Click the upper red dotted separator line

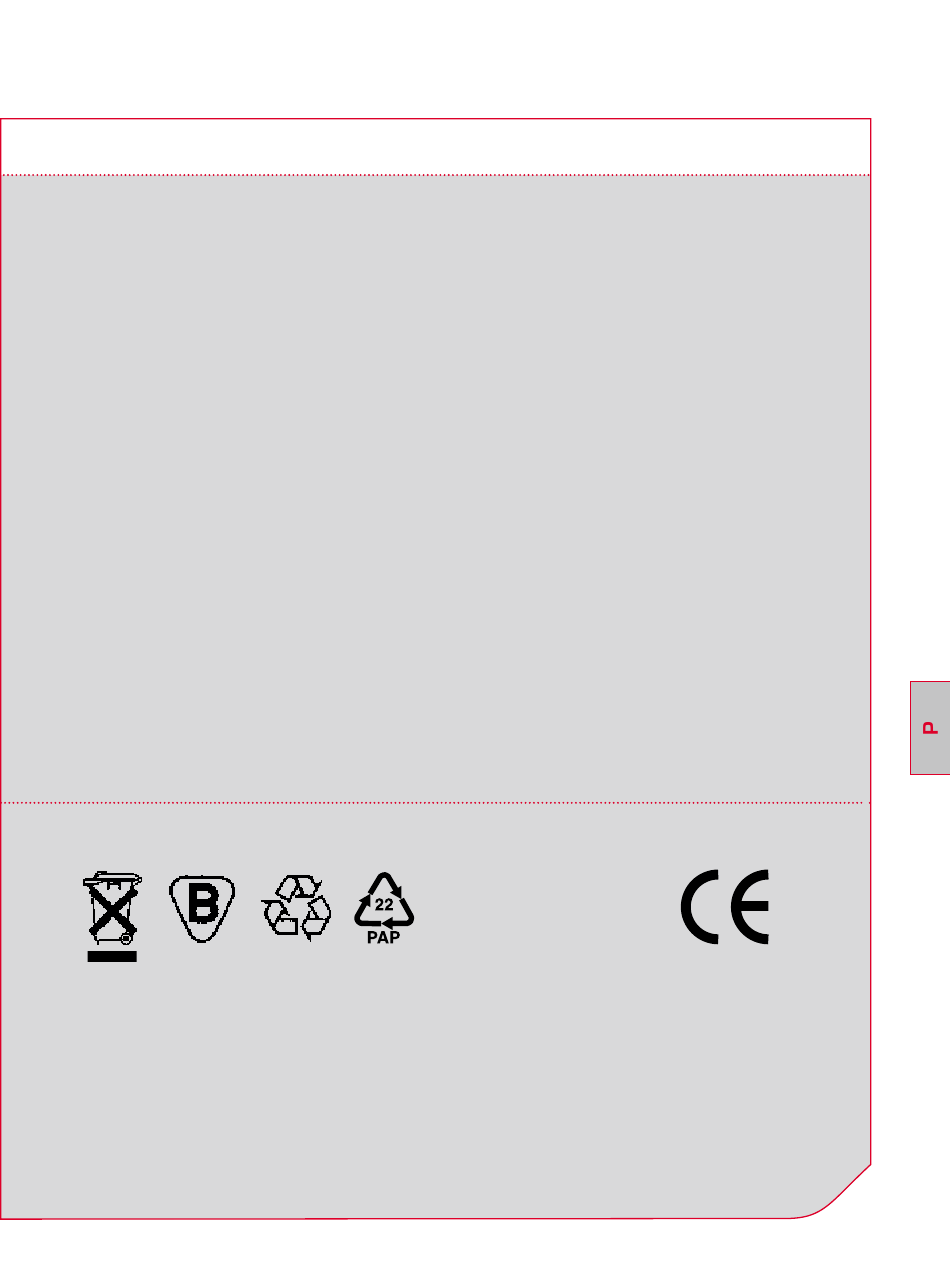(x=435, y=176)
